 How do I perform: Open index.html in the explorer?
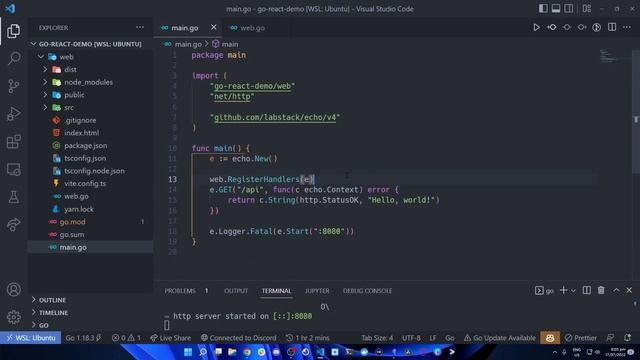(90, 133)
